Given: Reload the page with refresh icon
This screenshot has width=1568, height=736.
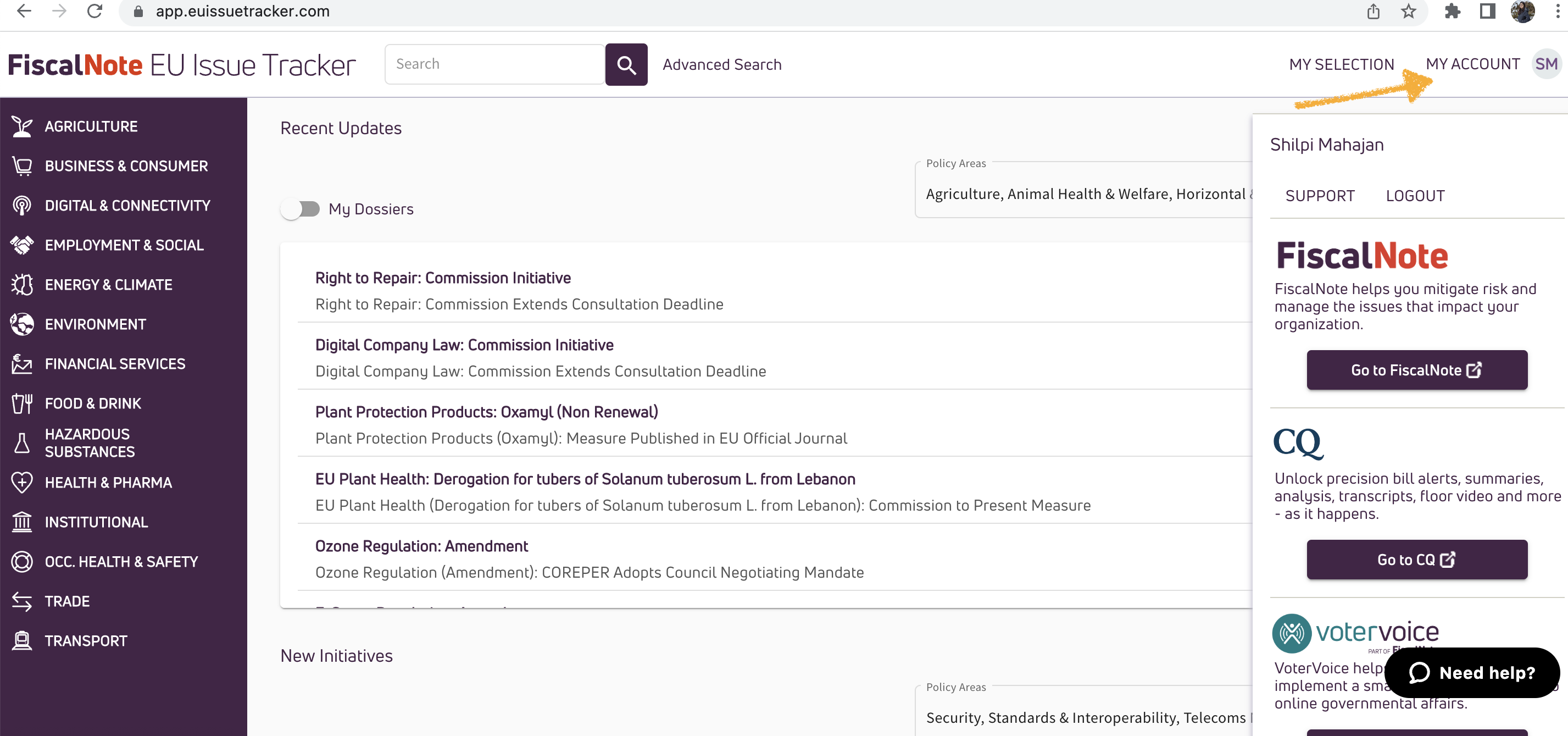Looking at the screenshot, I should (x=94, y=11).
